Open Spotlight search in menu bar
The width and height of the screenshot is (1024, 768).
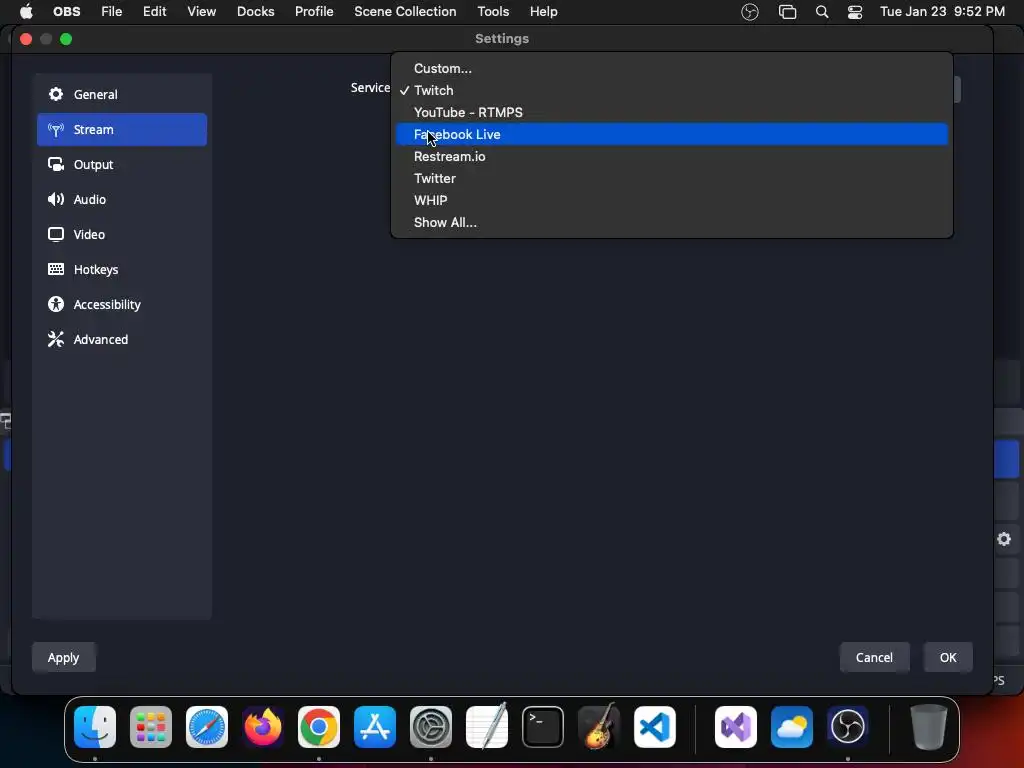tap(822, 12)
